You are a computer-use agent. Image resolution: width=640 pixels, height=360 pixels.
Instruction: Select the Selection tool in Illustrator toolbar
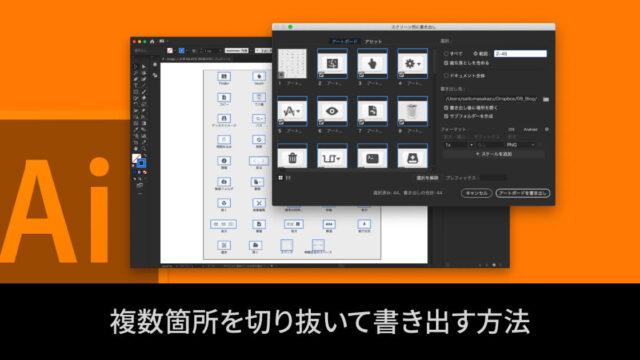click(136, 67)
